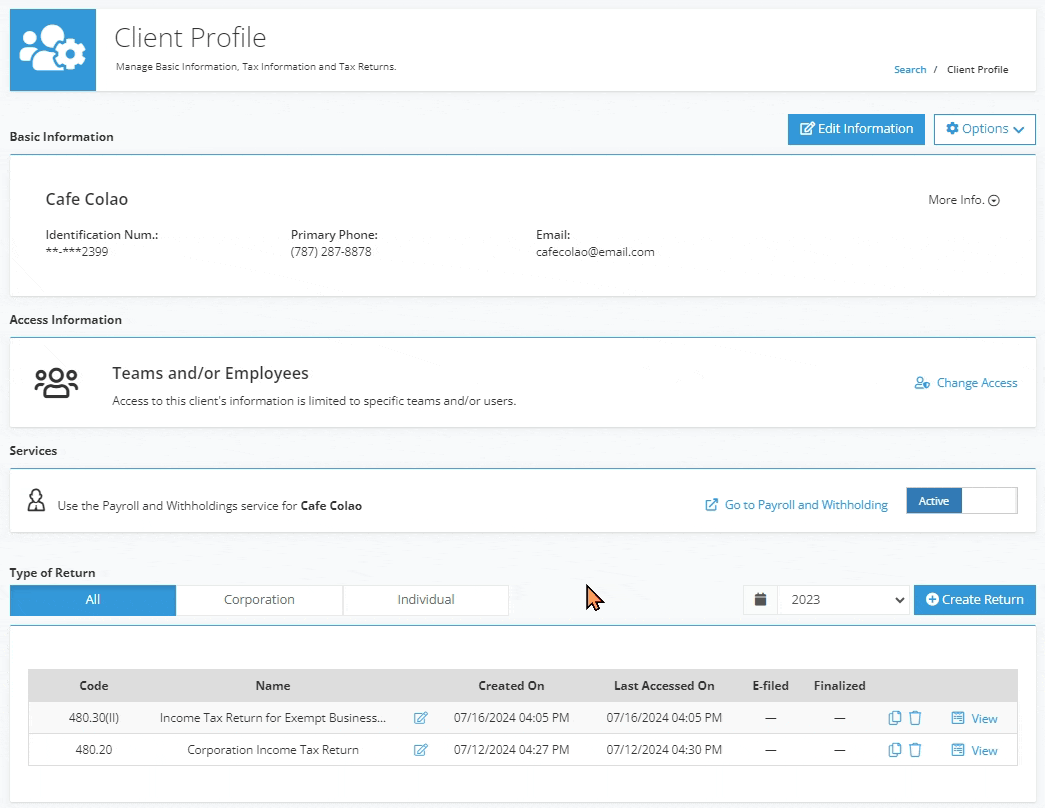Click the calendar icon beside the year
This screenshot has width=1045, height=808.
(761, 600)
